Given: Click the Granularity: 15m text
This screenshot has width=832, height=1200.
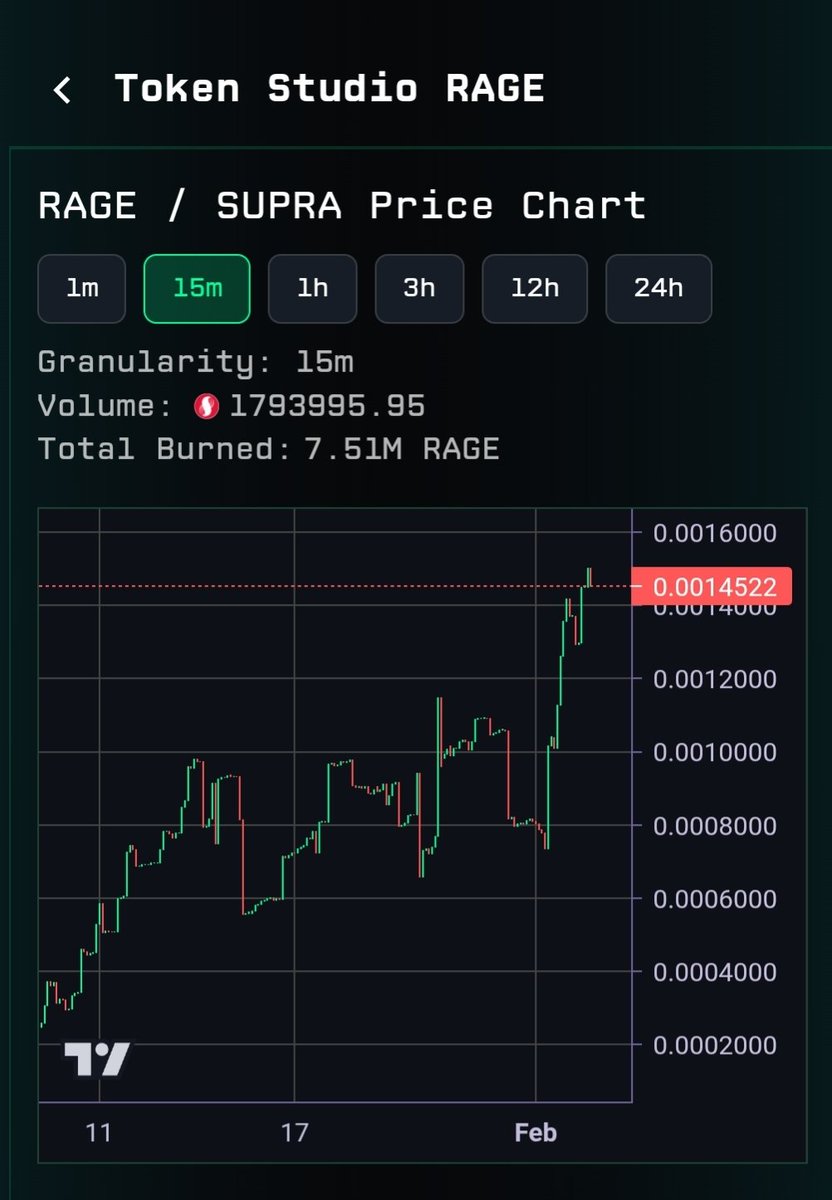Looking at the screenshot, I should pyautogui.click(x=196, y=361).
